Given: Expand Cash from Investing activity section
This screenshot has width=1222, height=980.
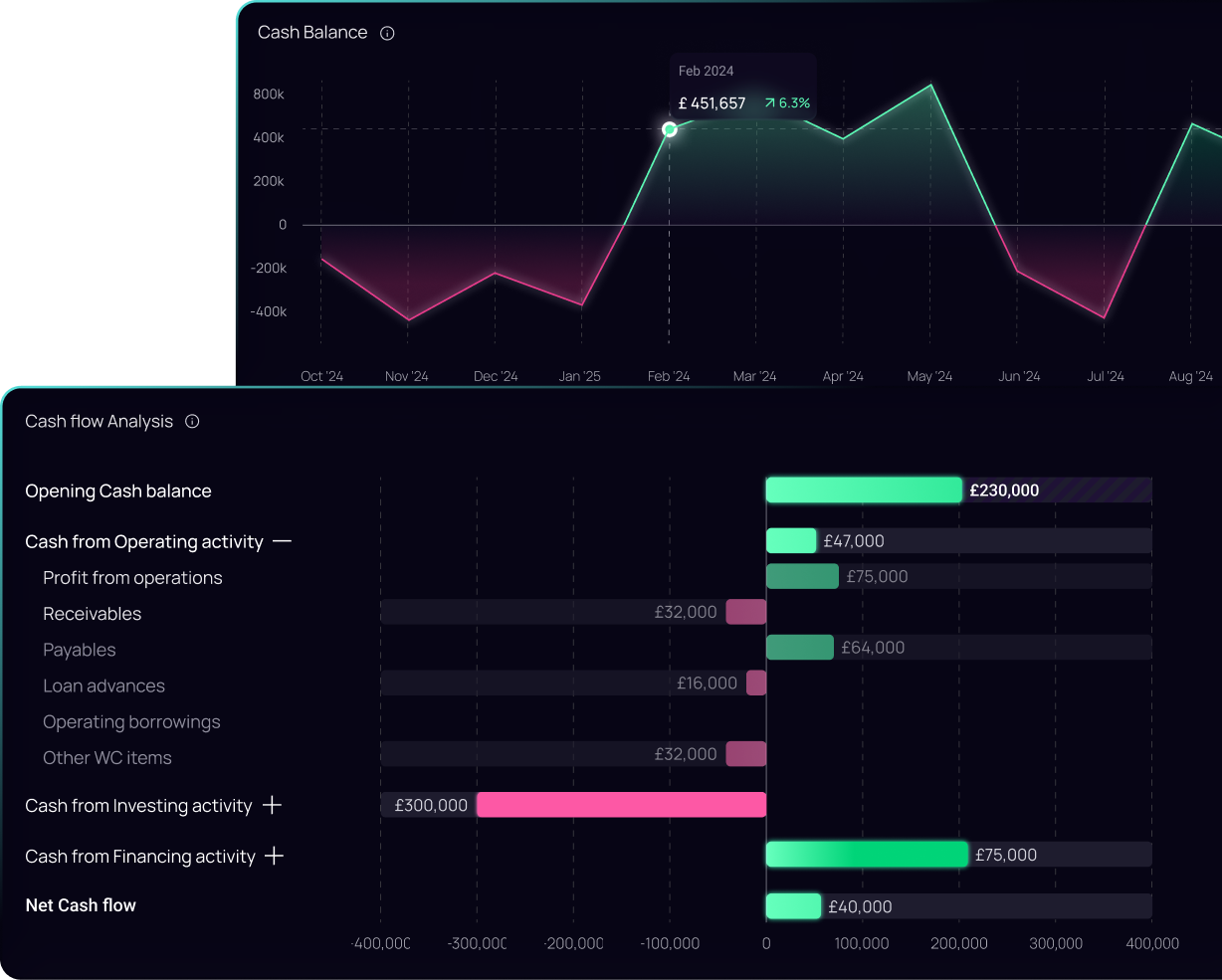Looking at the screenshot, I should 272,805.
